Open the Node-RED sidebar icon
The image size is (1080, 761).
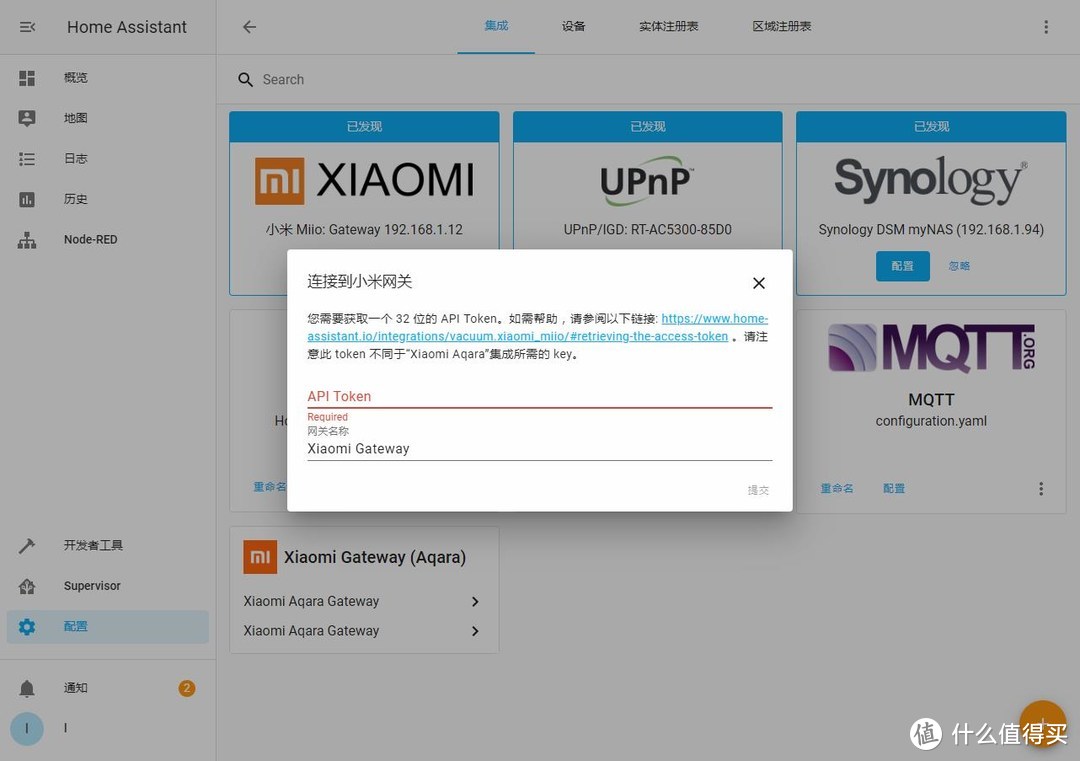[x=27, y=240]
